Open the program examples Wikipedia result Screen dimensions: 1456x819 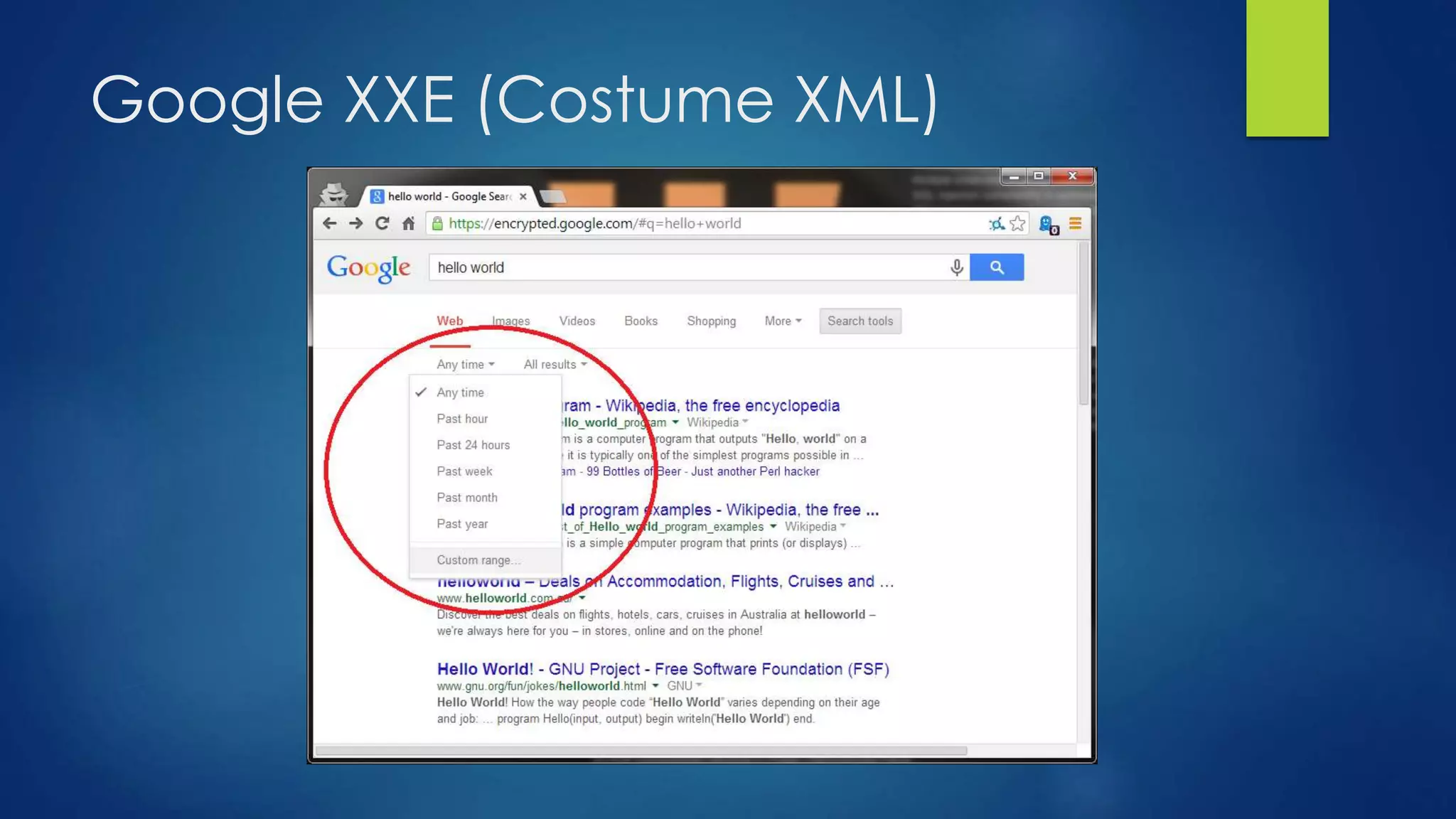pyautogui.click(x=720, y=510)
